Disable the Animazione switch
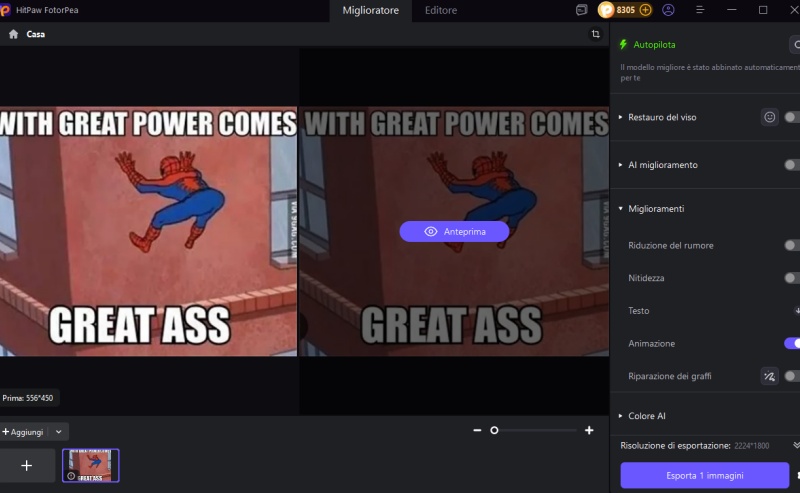Image resolution: width=800 pixels, height=493 pixels. (x=792, y=343)
